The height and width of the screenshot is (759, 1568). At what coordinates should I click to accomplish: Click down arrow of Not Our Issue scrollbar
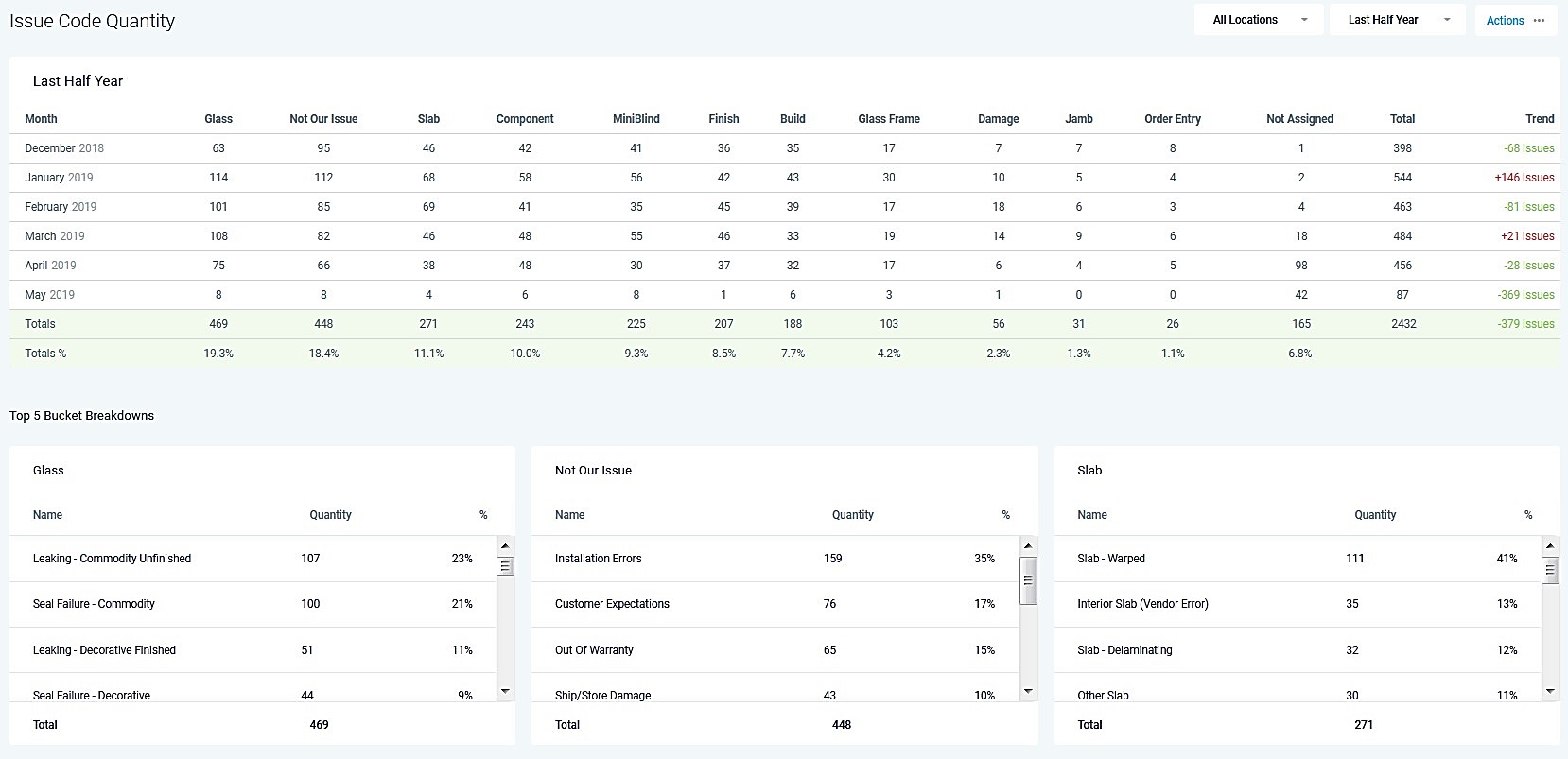click(1028, 691)
